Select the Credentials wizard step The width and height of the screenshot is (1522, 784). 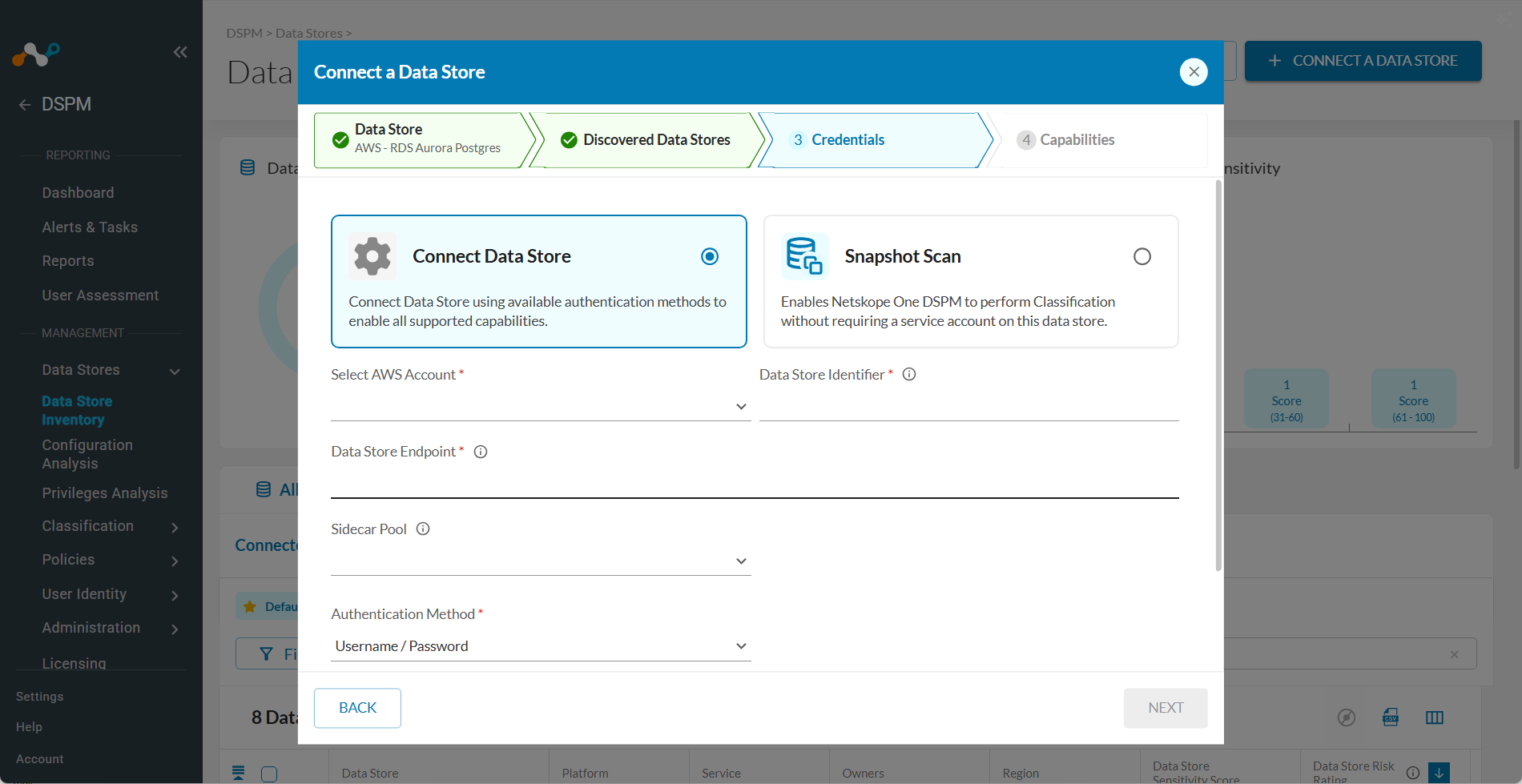pyautogui.click(x=876, y=140)
